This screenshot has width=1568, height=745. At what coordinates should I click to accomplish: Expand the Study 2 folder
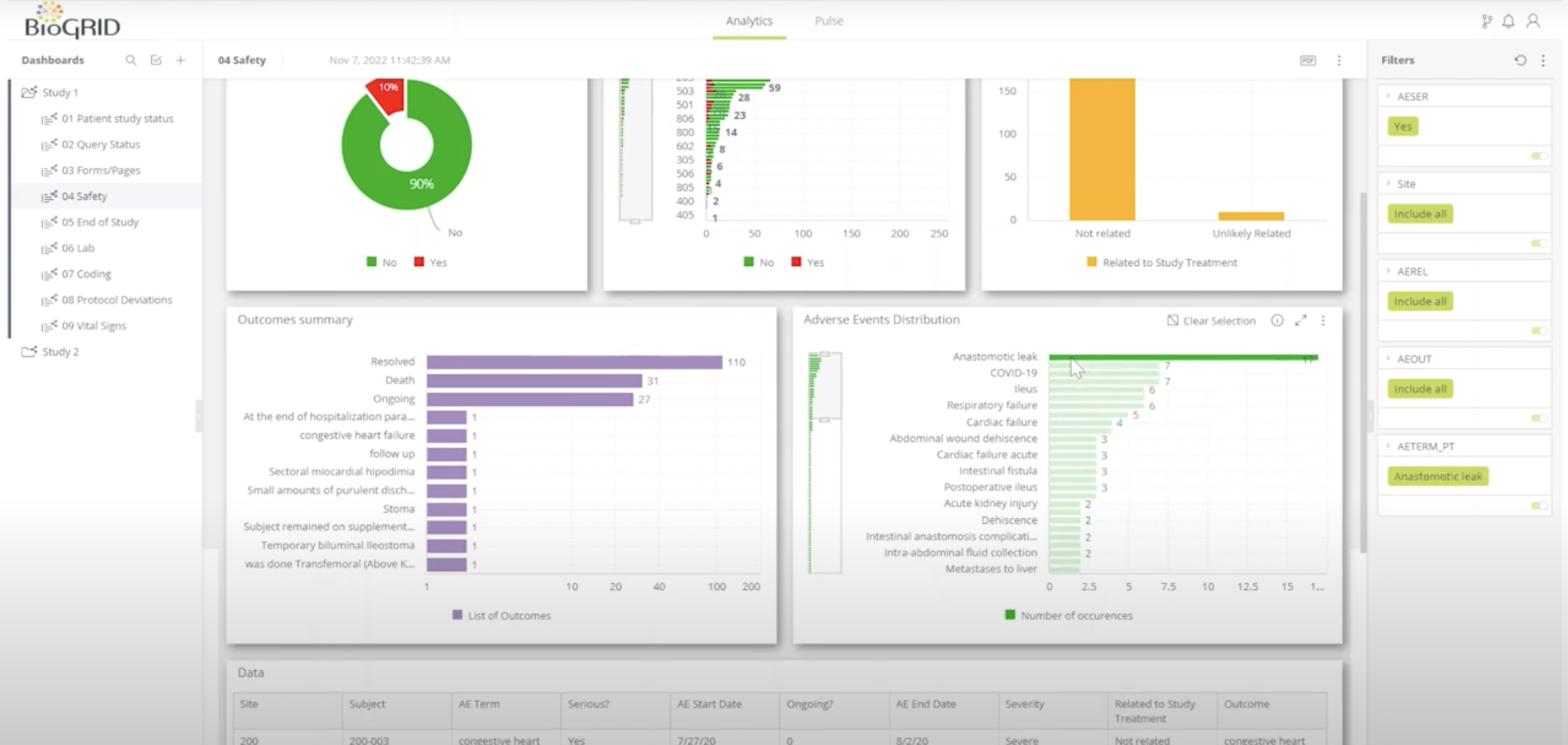click(x=59, y=352)
